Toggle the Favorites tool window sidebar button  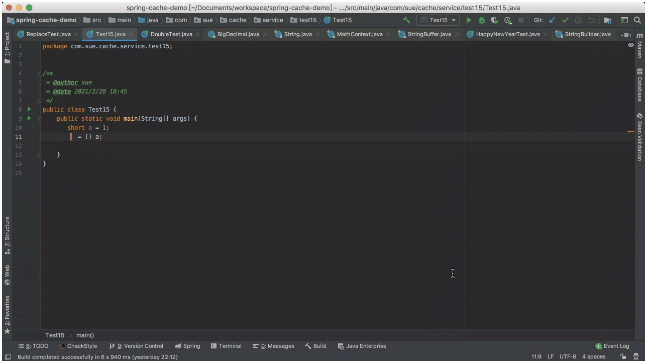coord(7,314)
